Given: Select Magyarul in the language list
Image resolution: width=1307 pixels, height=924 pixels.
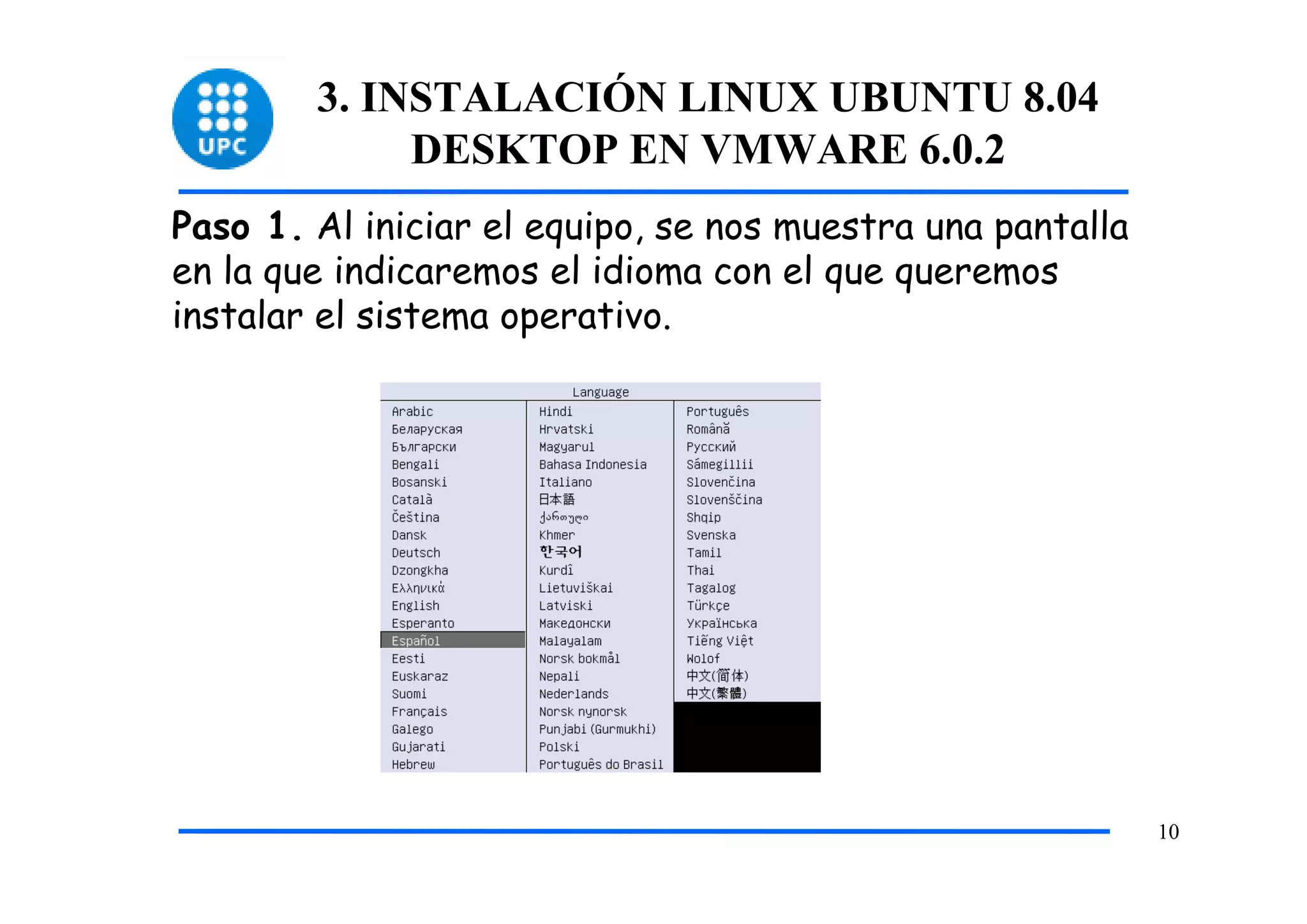Looking at the screenshot, I should [x=567, y=447].
